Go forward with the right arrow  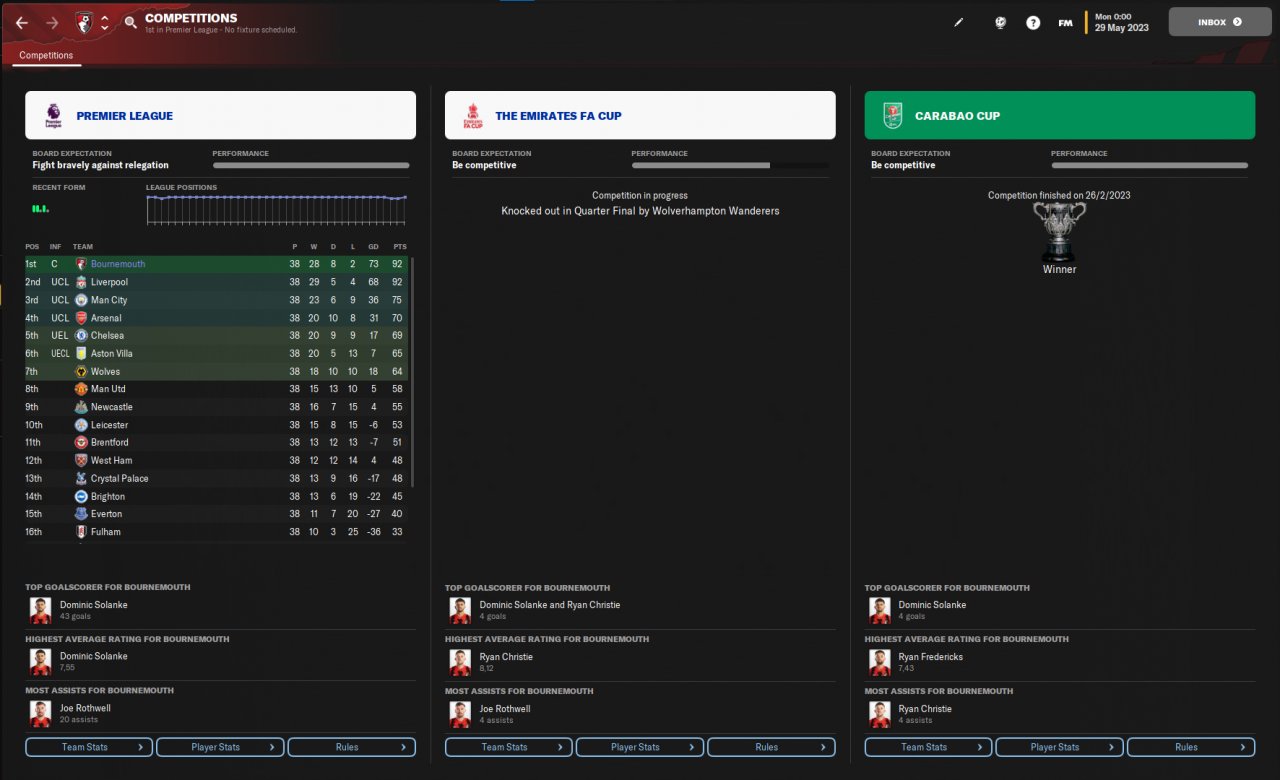click(52, 22)
